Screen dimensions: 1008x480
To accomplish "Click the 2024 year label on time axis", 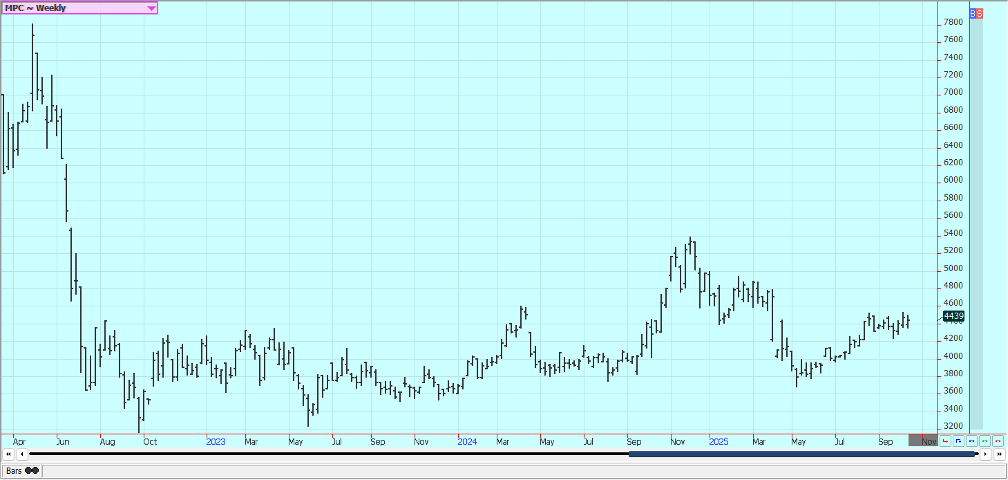I will [x=466, y=440].
